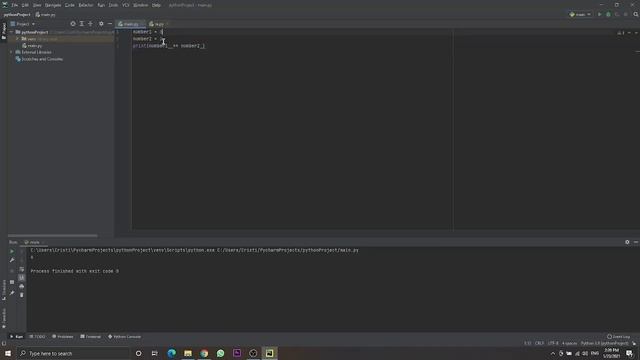The height and width of the screenshot is (360, 640).
Task: Click the trash clear-all icon in Run console
Action: [22, 295]
